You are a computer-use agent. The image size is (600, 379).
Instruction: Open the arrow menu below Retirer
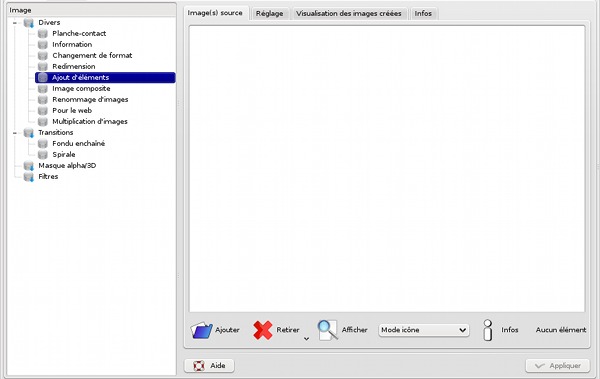coord(307,339)
